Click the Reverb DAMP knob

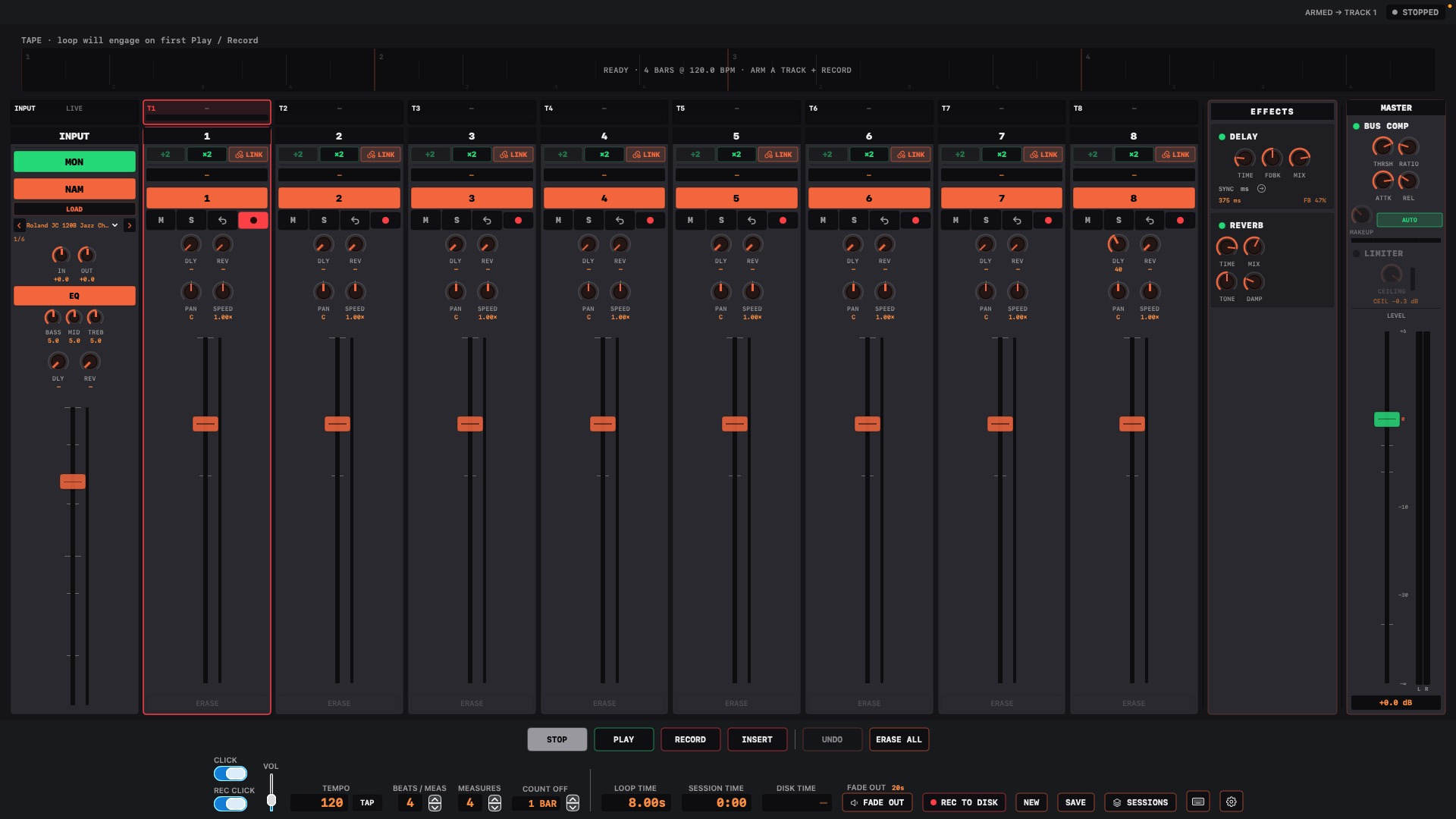[1254, 281]
